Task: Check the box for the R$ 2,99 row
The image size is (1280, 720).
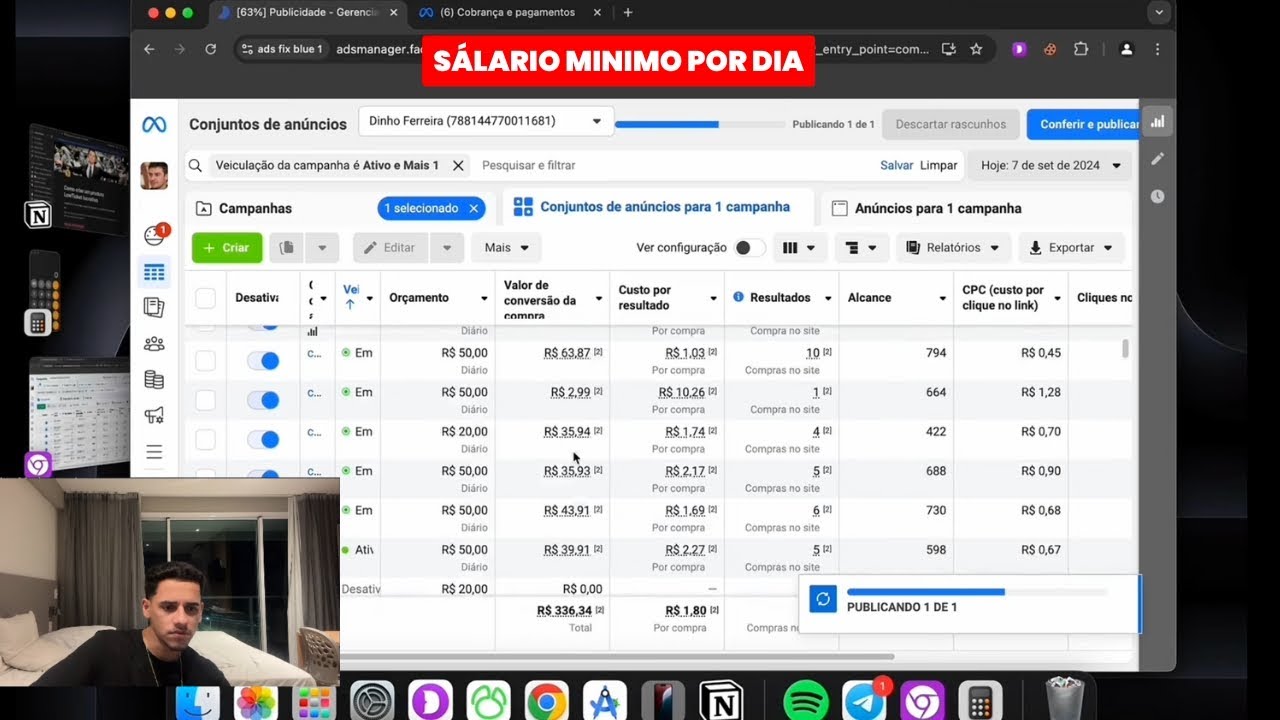Action: tap(205, 400)
